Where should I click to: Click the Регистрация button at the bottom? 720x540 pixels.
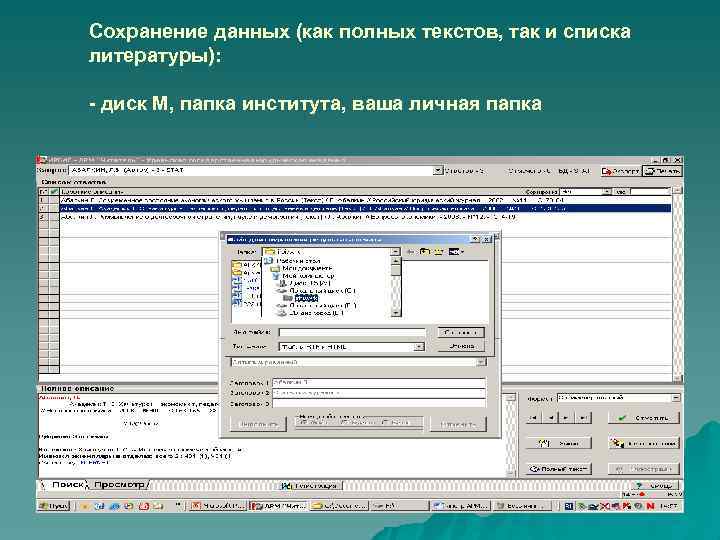tap(311, 485)
